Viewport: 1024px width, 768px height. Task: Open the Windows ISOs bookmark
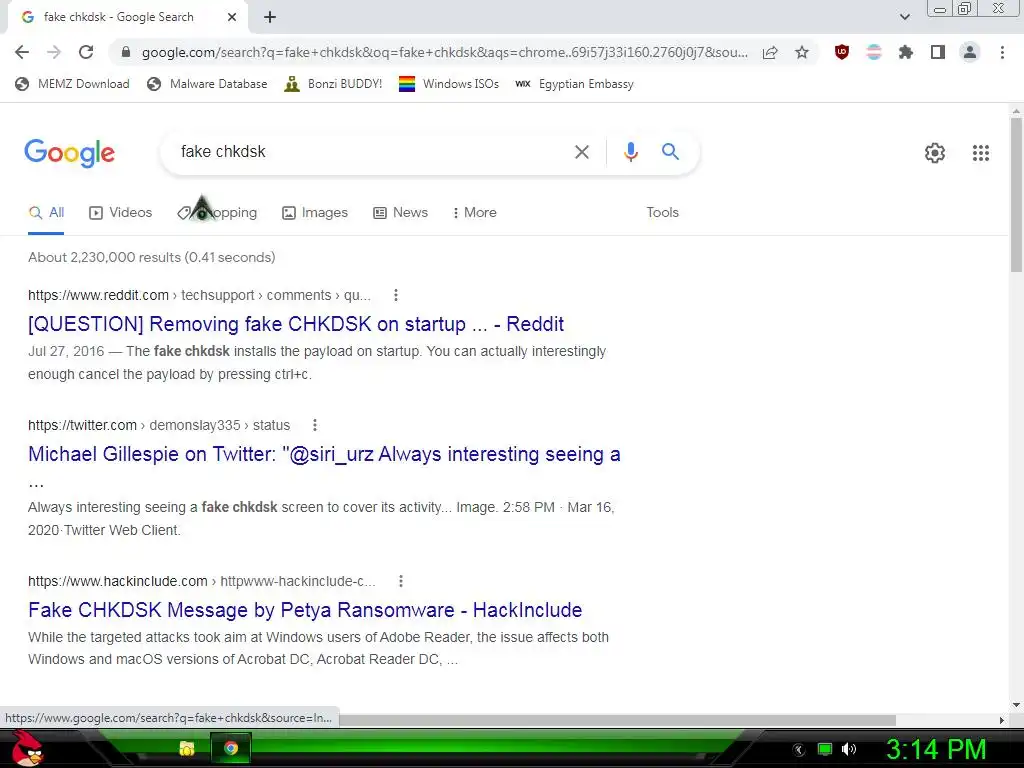click(449, 84)
